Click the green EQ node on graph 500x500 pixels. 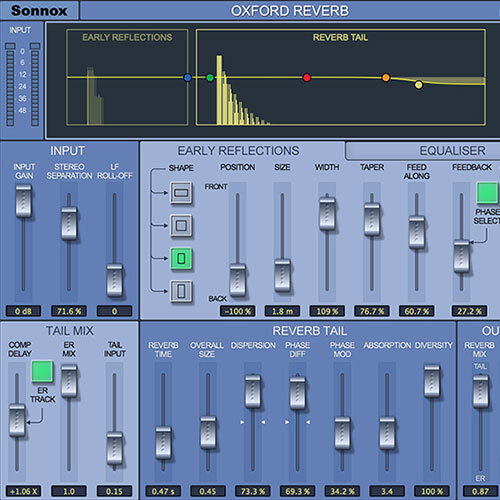[x=210, y=78]
